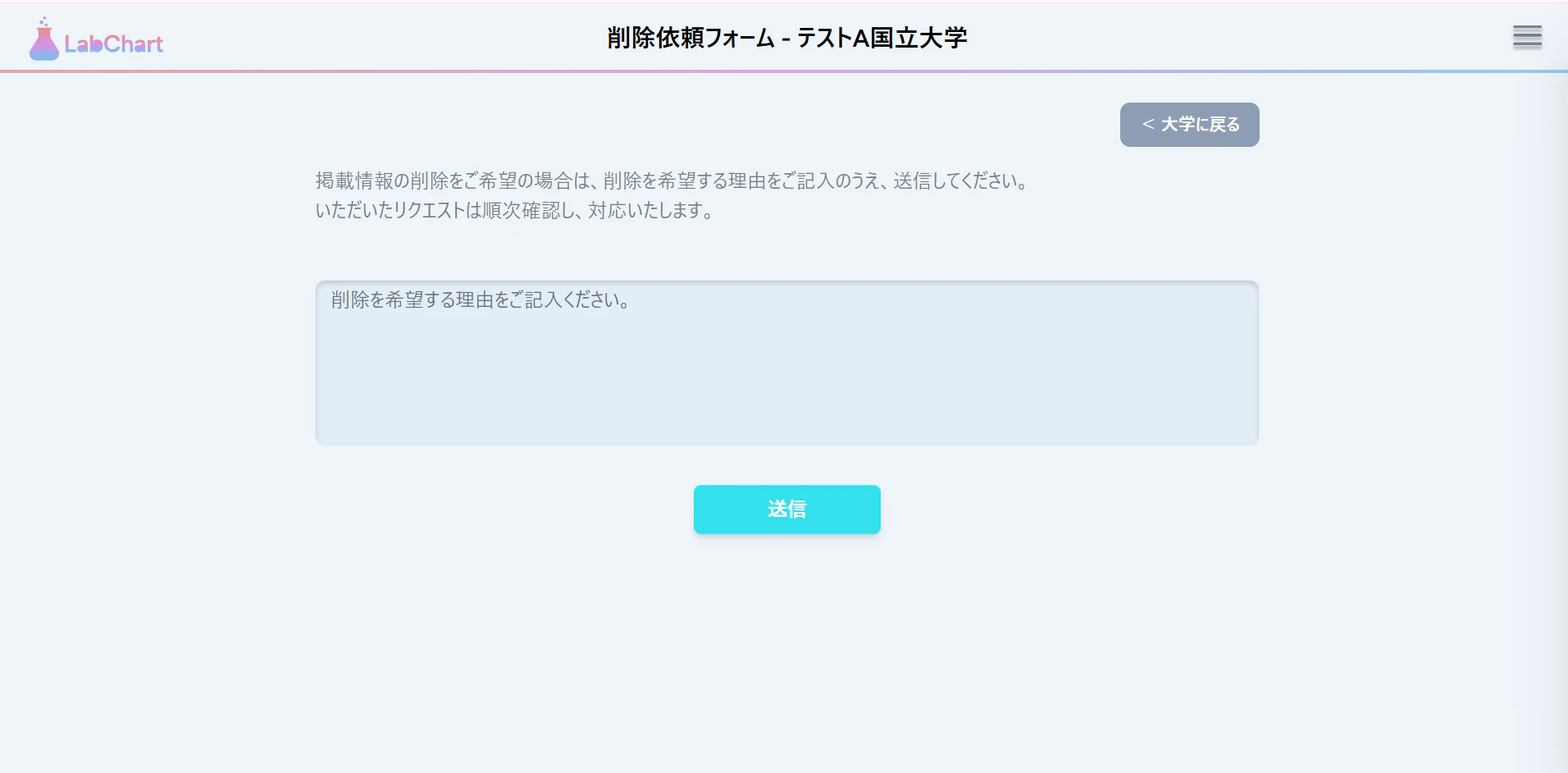Open the hamburger menu icon

[x=1527, y=37]
